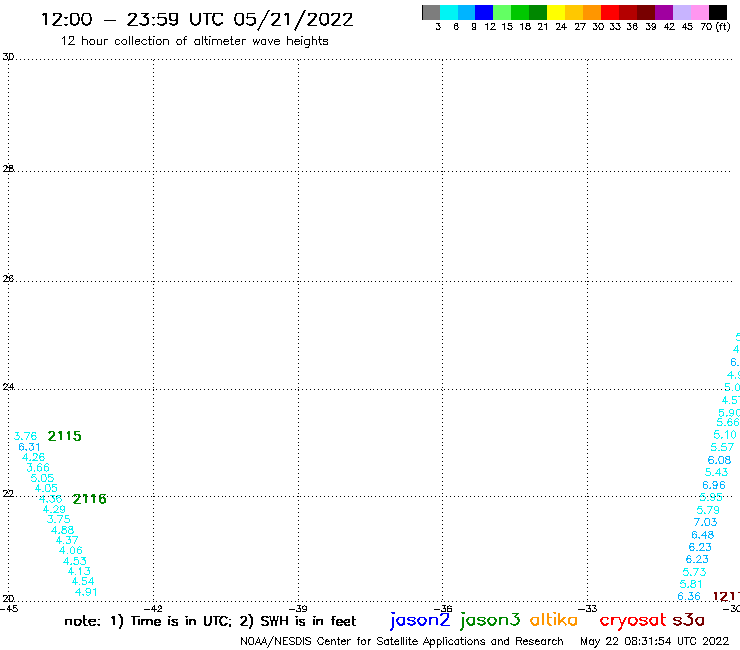Click wave height value 4.53
This screenshot has height=650, width=740.
point(75,561)
